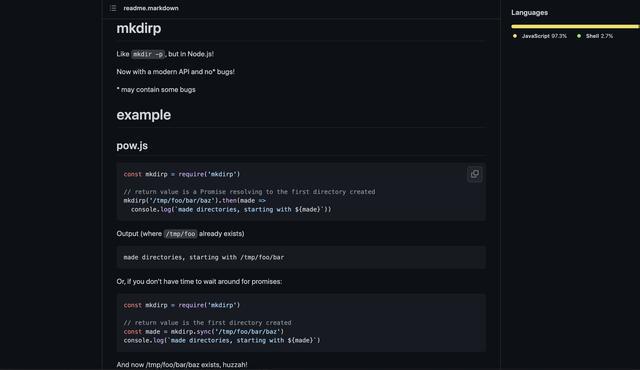Click 'And now /tmp/foo/bar/baz exists, huzzah!' text

click(x=182, y=365)
